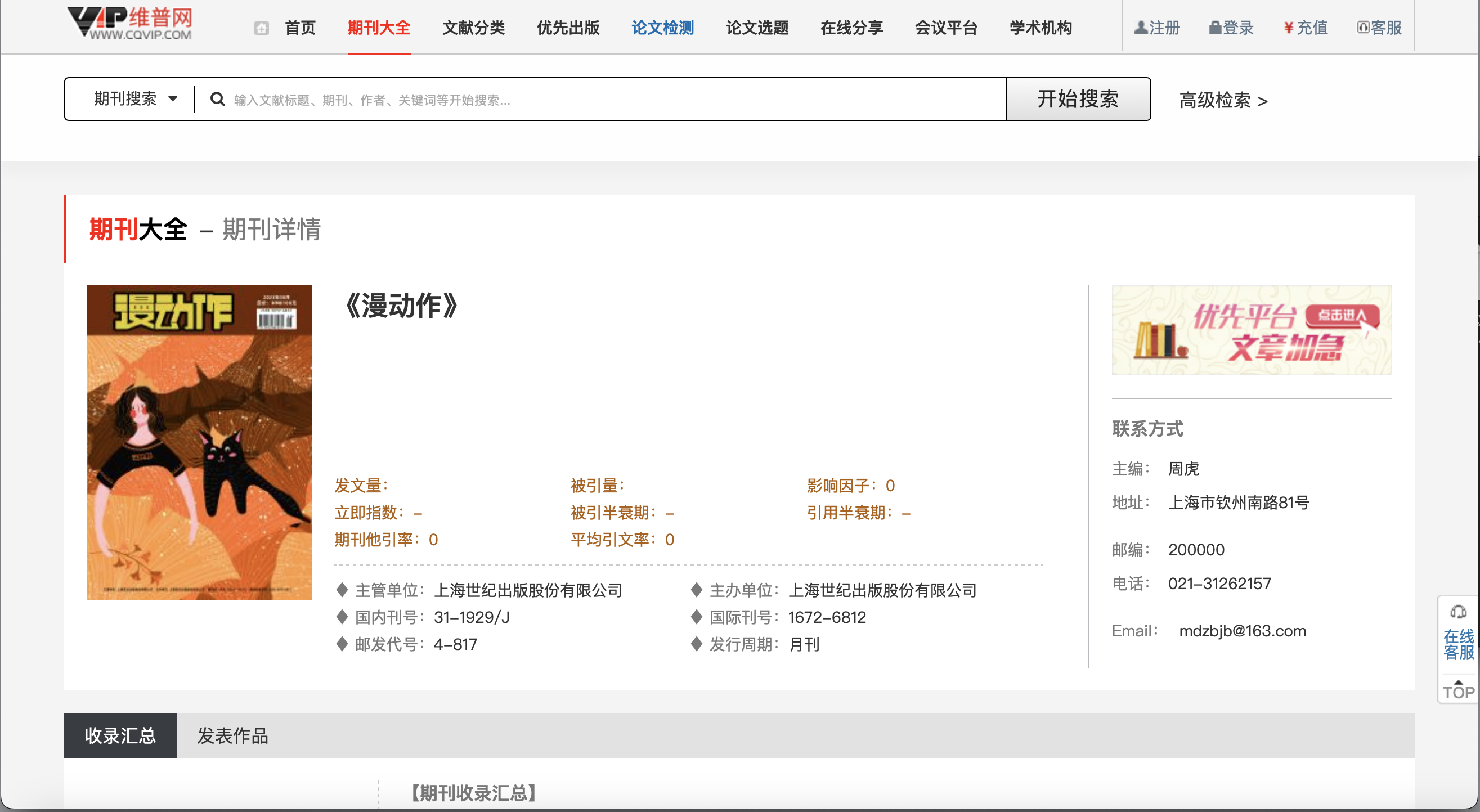Open 会议平台 navigation item
The width and height of the screenshot is (1480, 812).
point(947,28)
